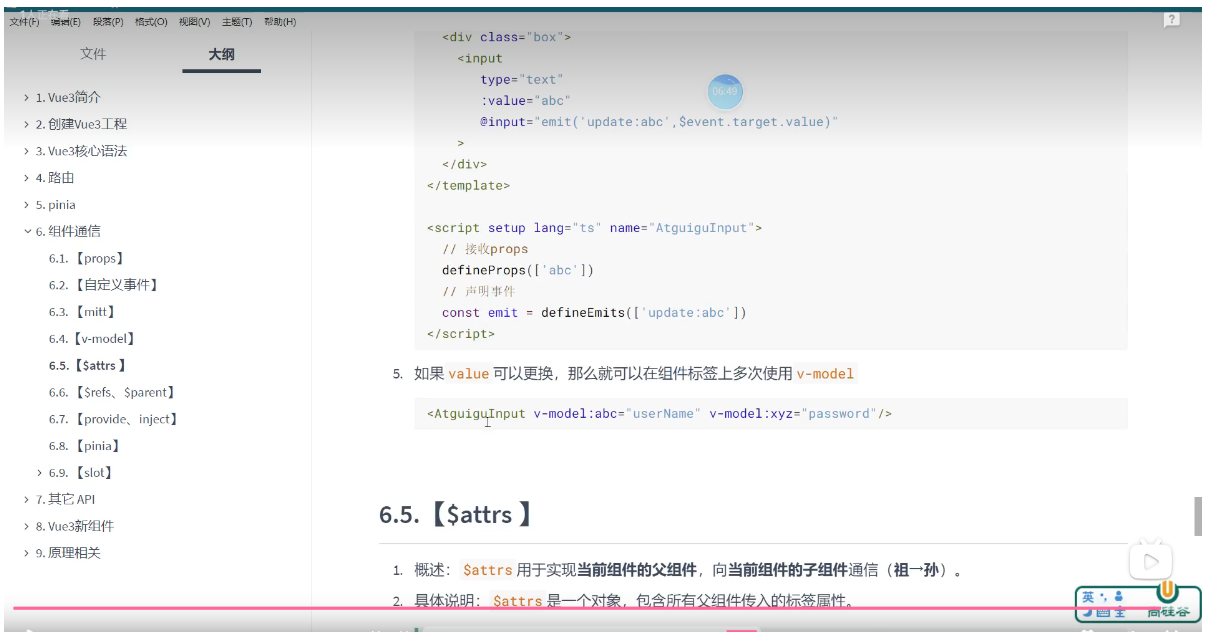The height and width of the screenshot is (632, 1213).
Task: Expand the 1. Vue3简介 chevron
Action: (26, 98)
